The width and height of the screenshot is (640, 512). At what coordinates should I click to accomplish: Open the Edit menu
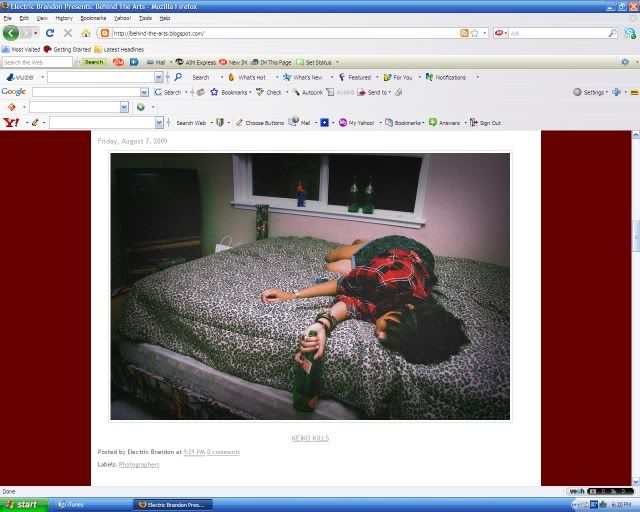(x=24, y=18)
